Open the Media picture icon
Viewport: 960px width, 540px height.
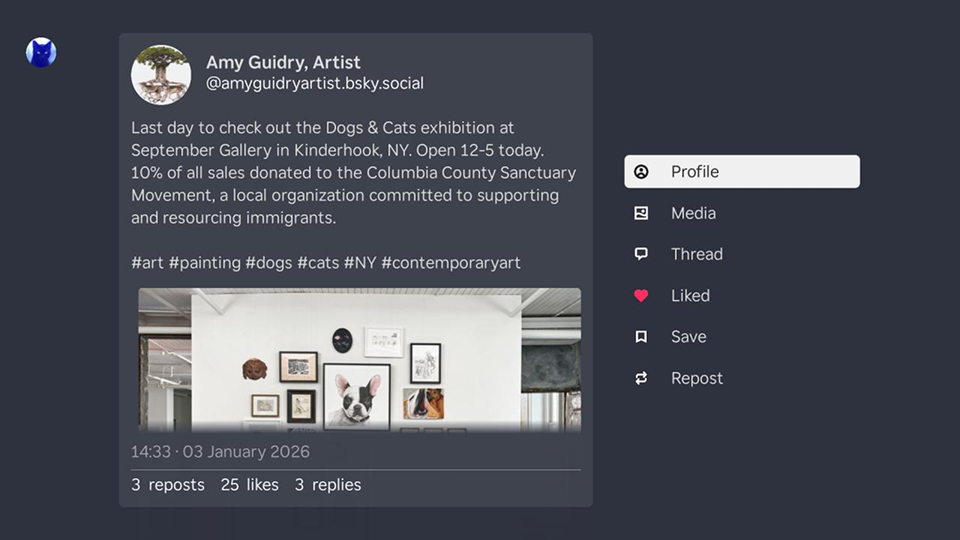(642, 213)
